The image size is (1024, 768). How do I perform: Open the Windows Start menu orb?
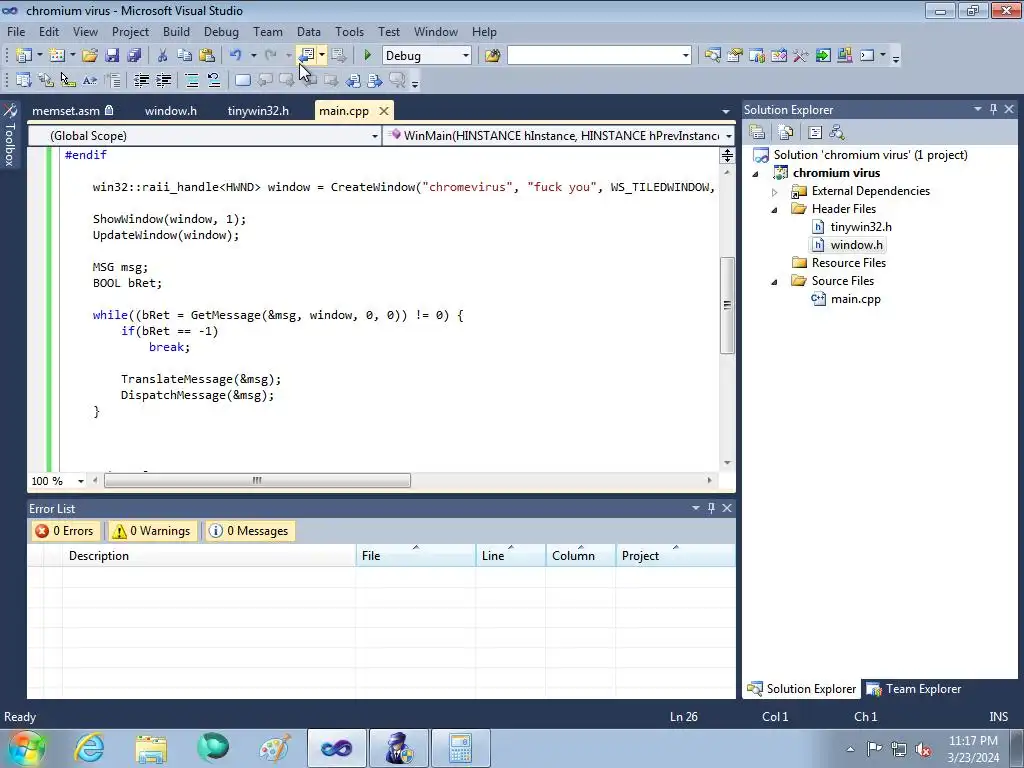tap(26, 748)
